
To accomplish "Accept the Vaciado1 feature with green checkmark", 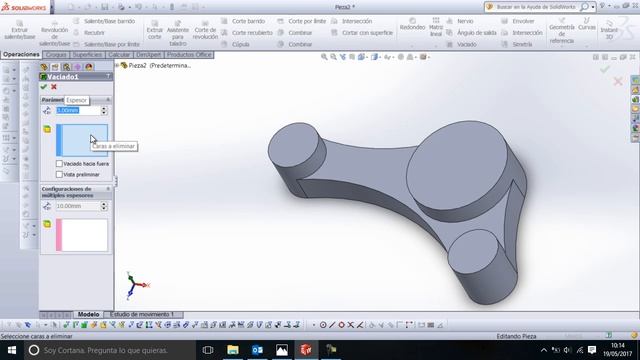I will pos(44,87).
